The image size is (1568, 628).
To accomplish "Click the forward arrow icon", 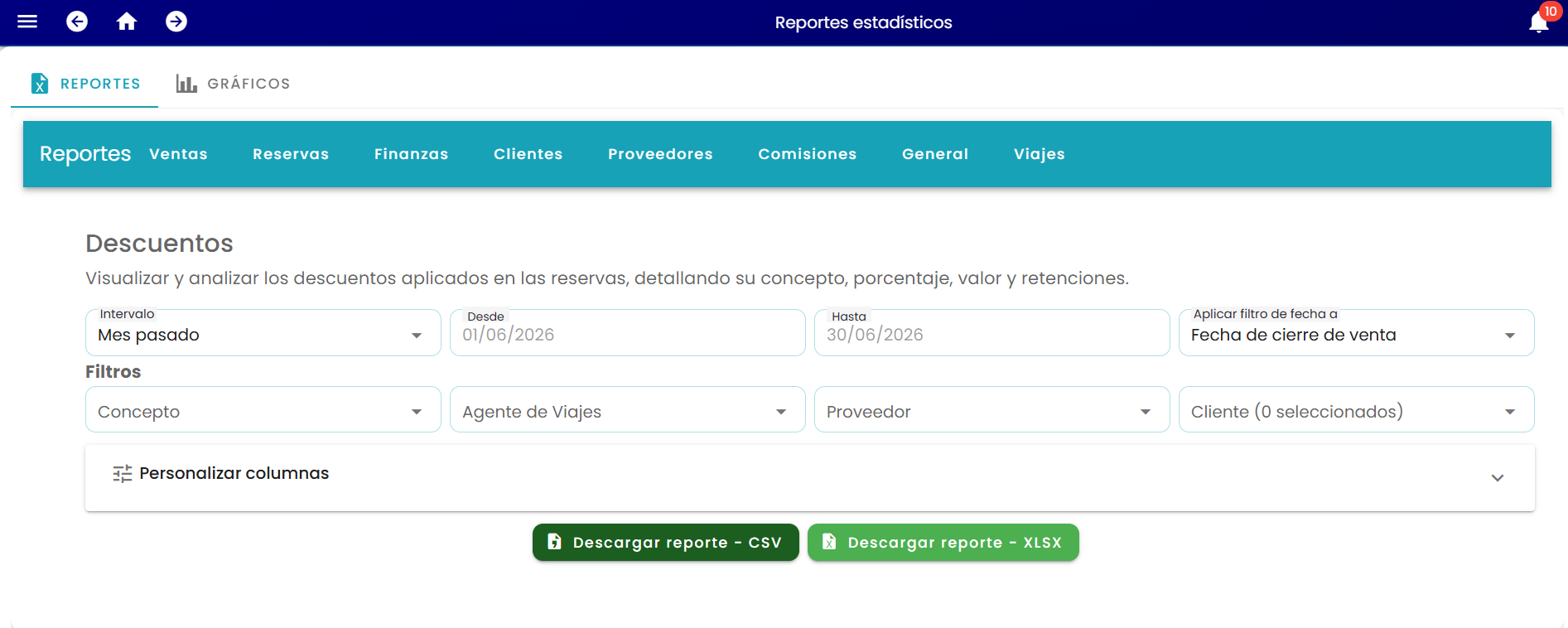I will click(176, 22).
